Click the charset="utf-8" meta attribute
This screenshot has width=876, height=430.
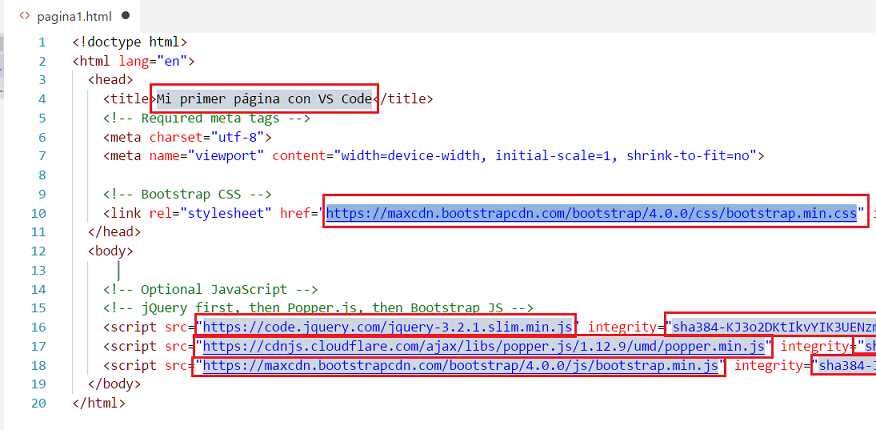pos(206,137)
